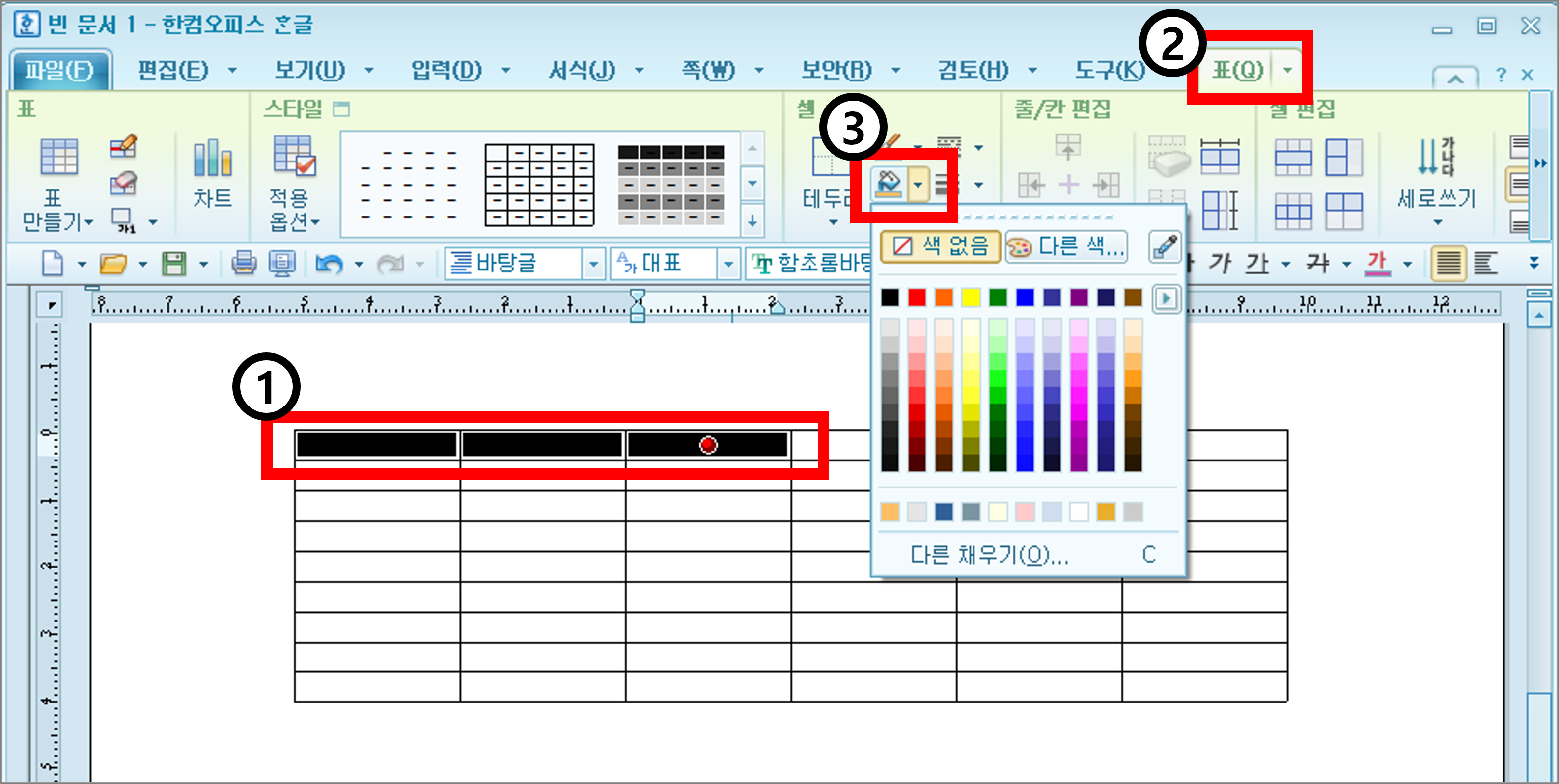The height and width of the screenshot is (784, 1559).
Task: Click the Print icon on the toolbar
Action: [245, 264]
